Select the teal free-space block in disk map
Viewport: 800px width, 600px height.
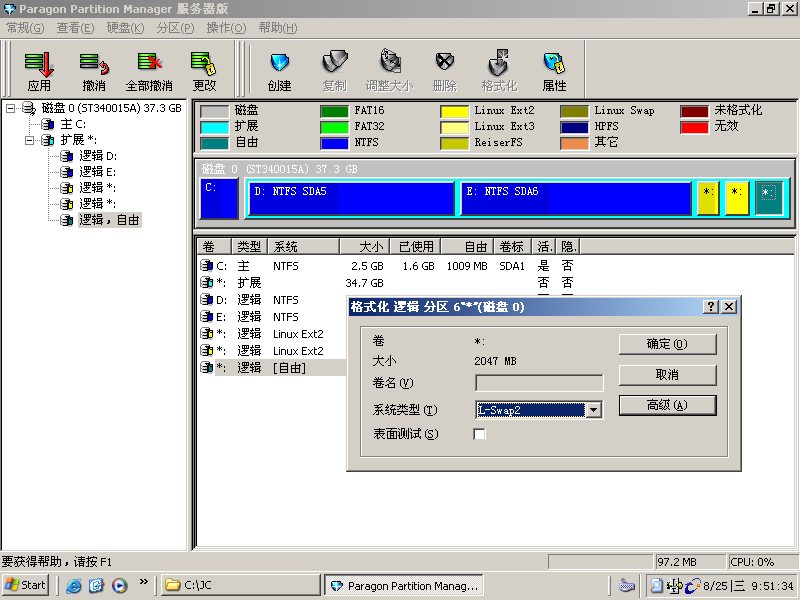[x=769, y=198]
